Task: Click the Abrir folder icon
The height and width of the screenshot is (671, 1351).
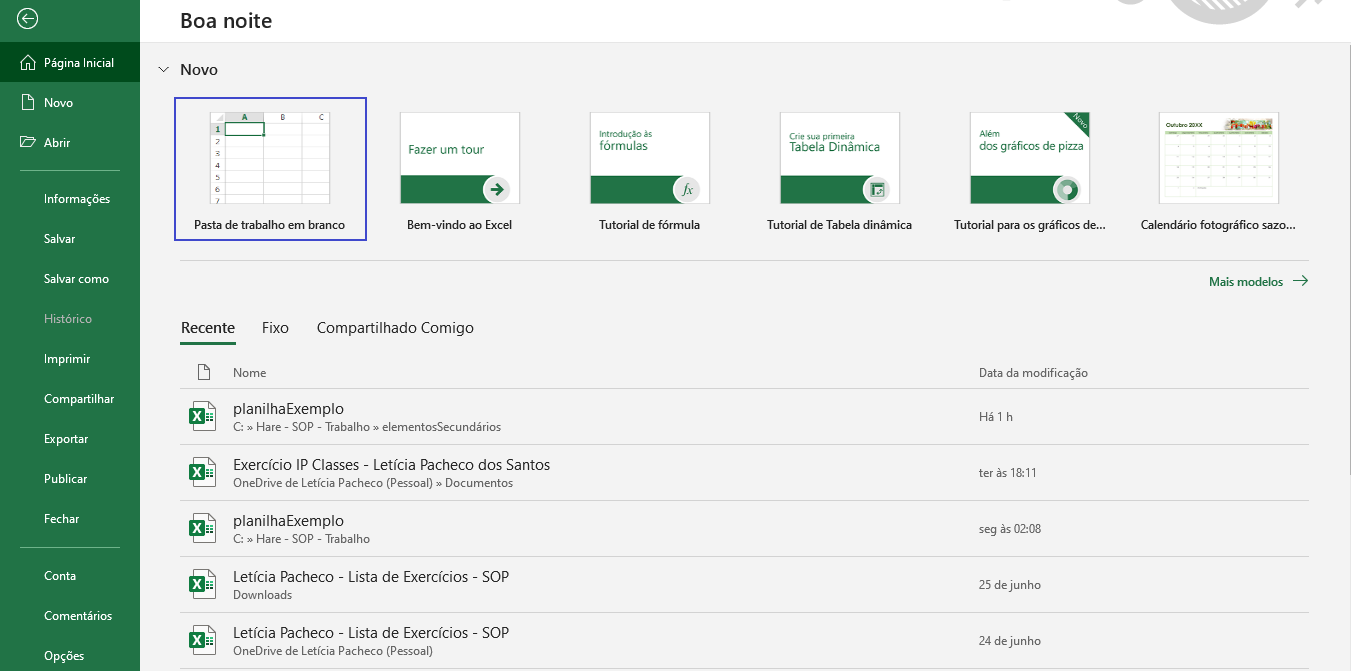Action: 28,142
